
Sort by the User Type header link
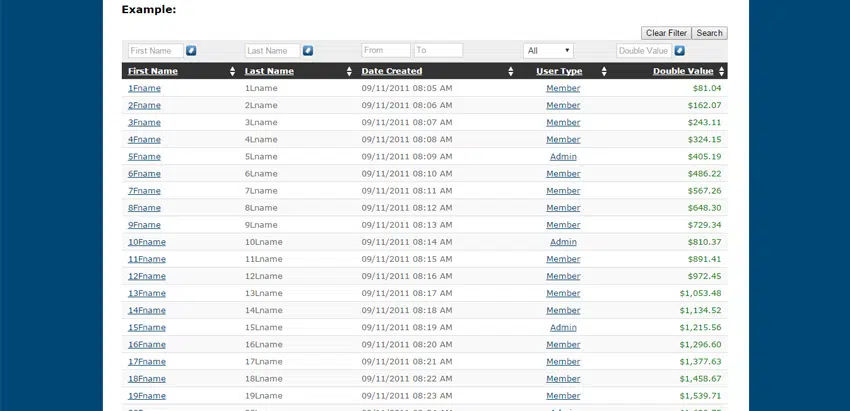coord(559,71)
